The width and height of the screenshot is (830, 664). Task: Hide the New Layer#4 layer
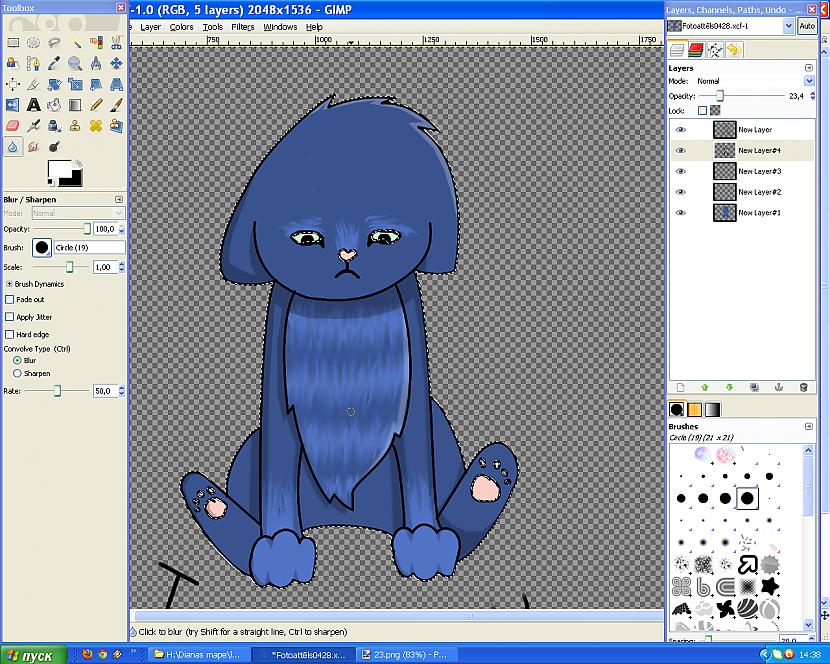coord(681,150)
